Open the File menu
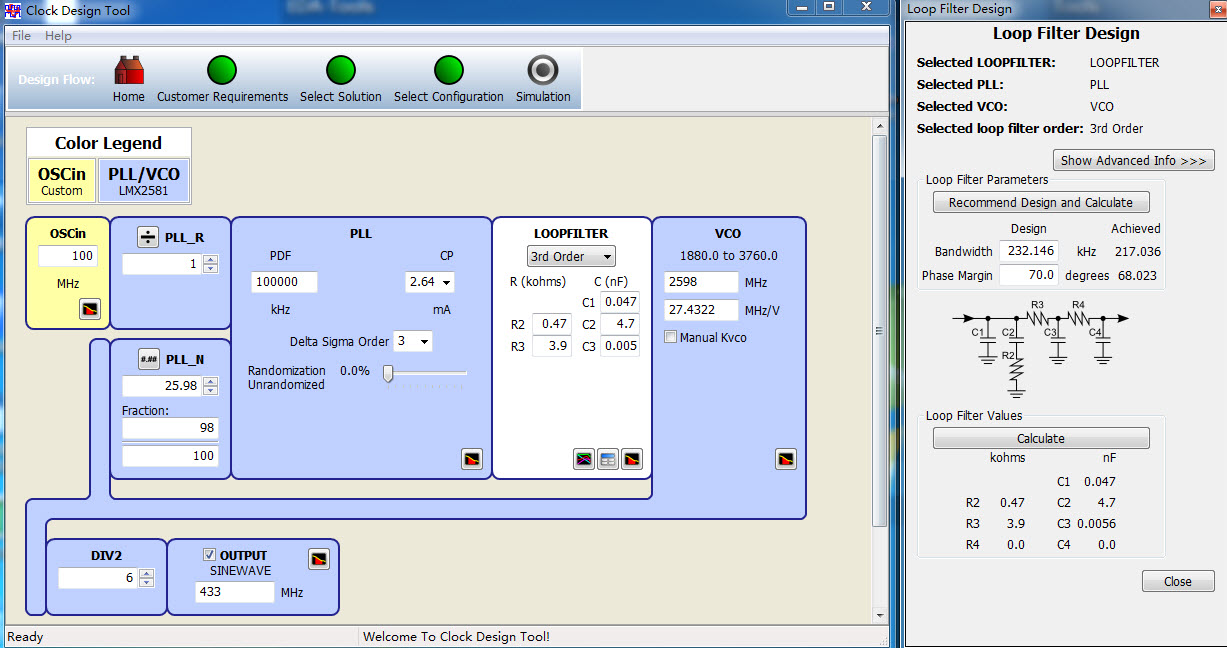This screenshot has width=1227, height=648. point(21,36)
